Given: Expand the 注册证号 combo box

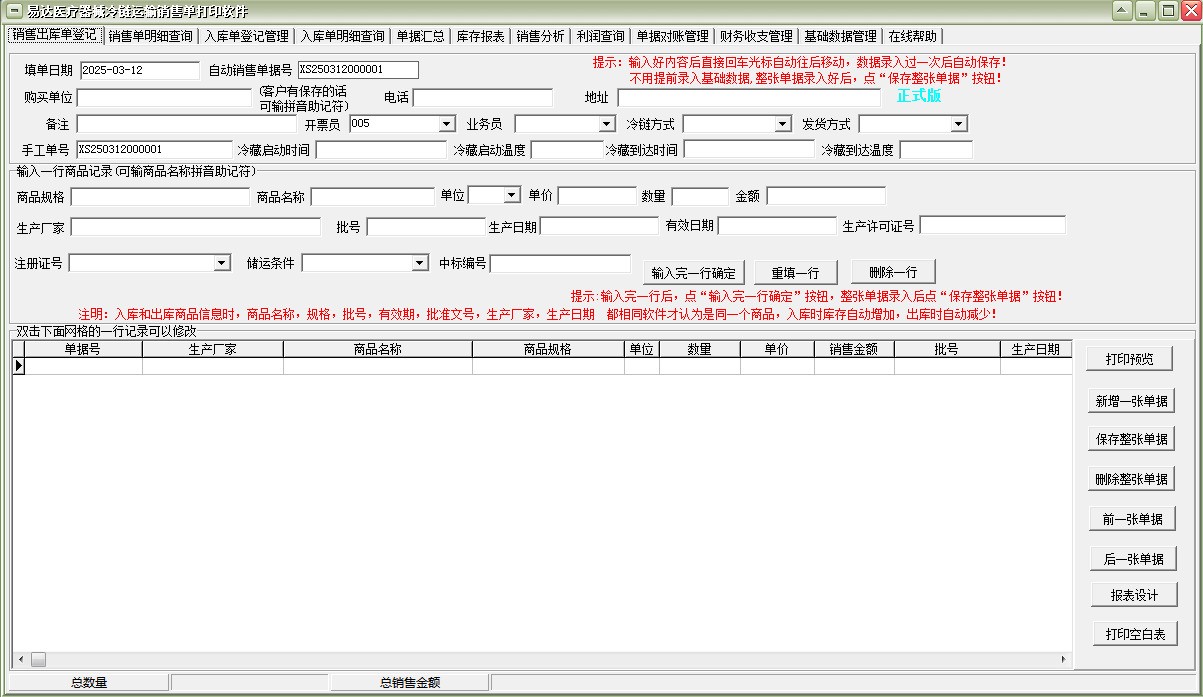Looking at the screenshot, I should point(221,261).
